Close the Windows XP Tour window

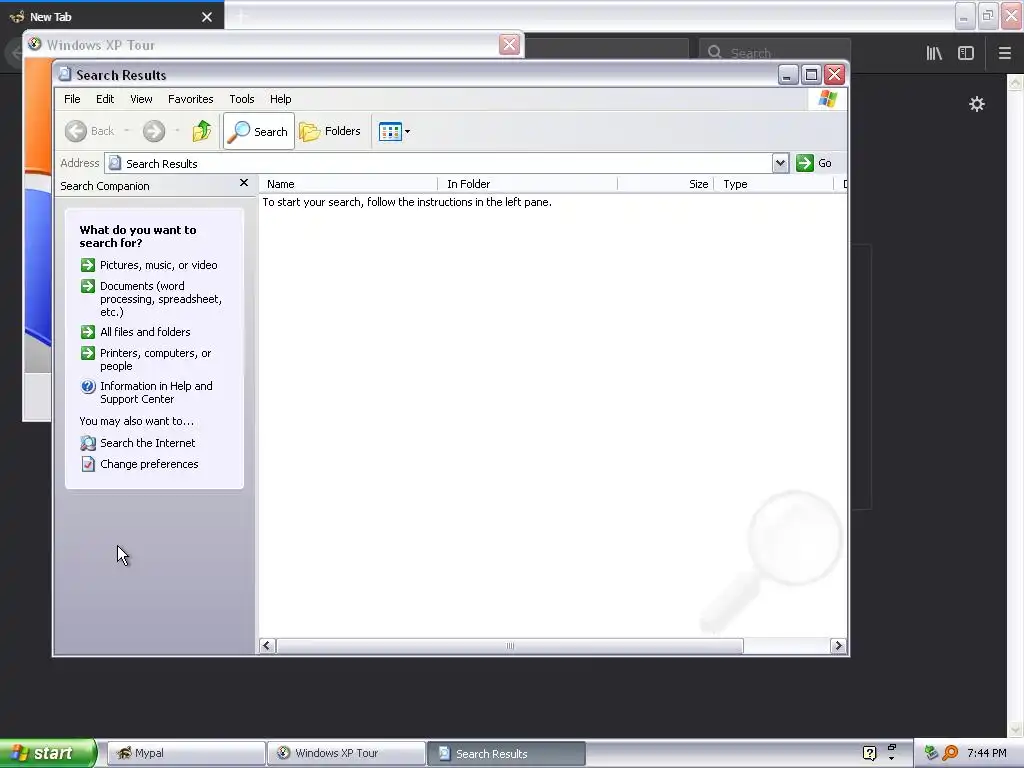[509, 45]
